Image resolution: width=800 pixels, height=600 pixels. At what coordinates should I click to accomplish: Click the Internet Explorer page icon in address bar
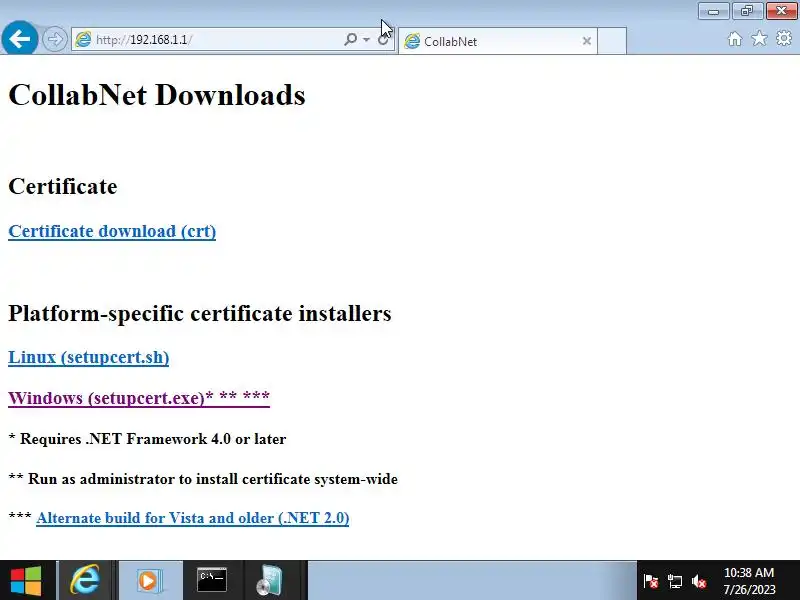(83, 39)
